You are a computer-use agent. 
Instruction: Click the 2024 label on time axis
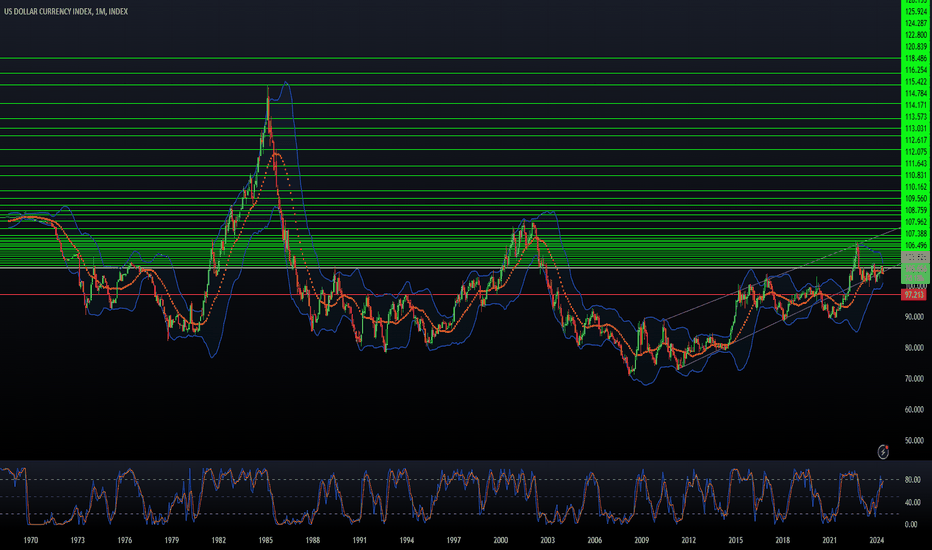pyautogui.click(x=877, y=540)
